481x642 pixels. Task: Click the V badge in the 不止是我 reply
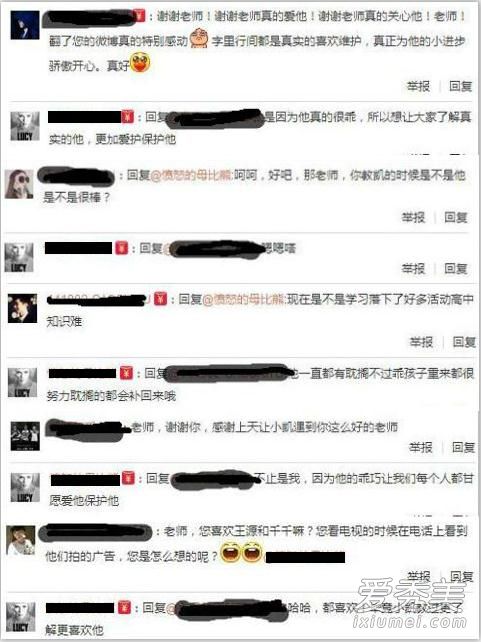point(129,478)
